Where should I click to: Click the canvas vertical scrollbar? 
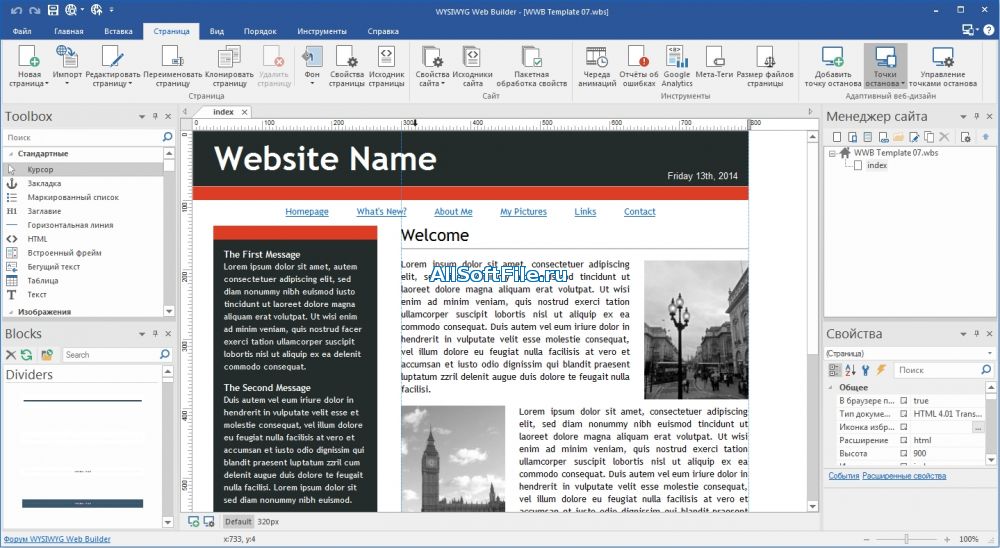[812, 322]
